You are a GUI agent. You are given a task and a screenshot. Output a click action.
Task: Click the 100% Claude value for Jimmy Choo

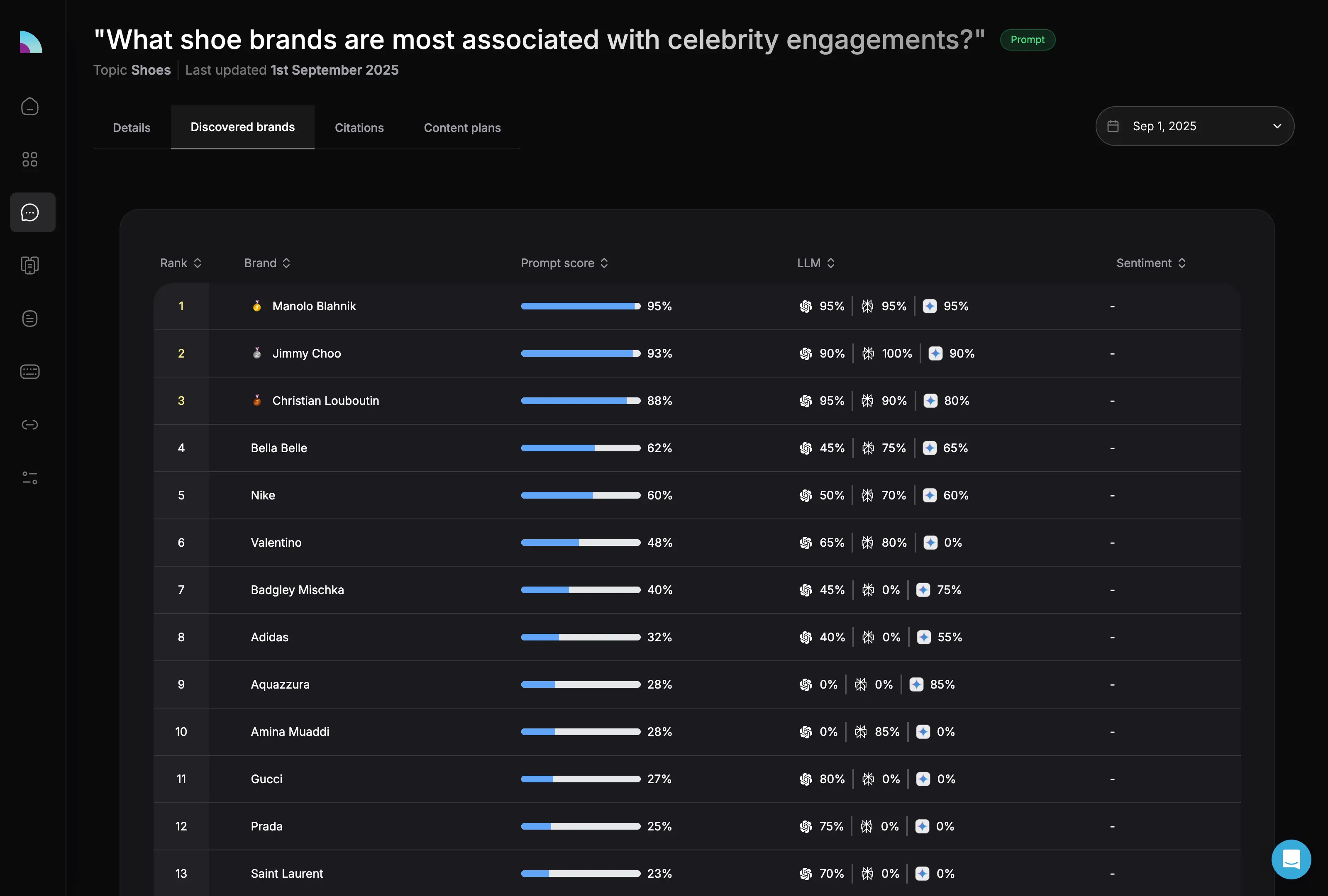[x=896, y=353]
